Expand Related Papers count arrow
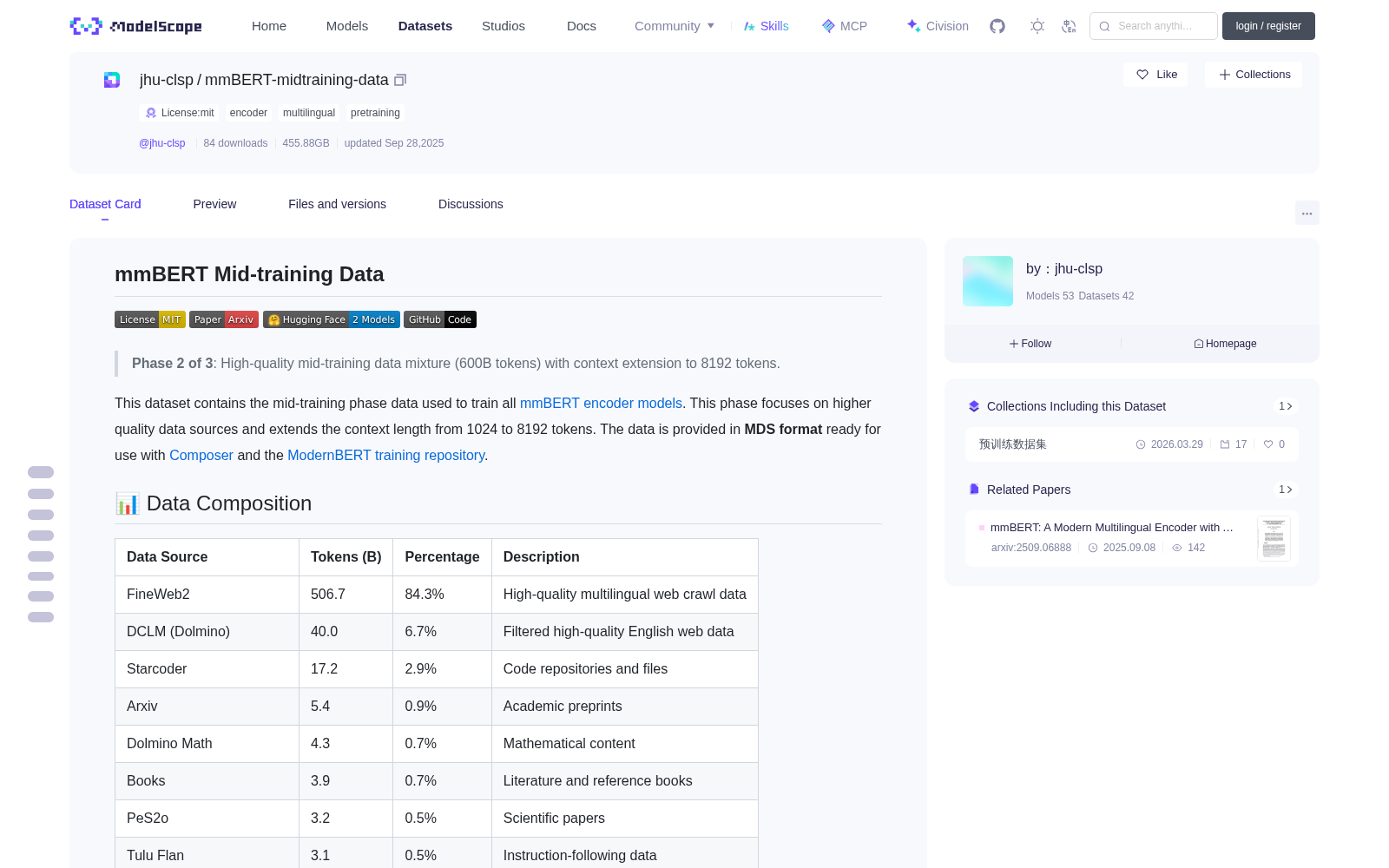The image size is (1389, 868). coord(1286,490)
